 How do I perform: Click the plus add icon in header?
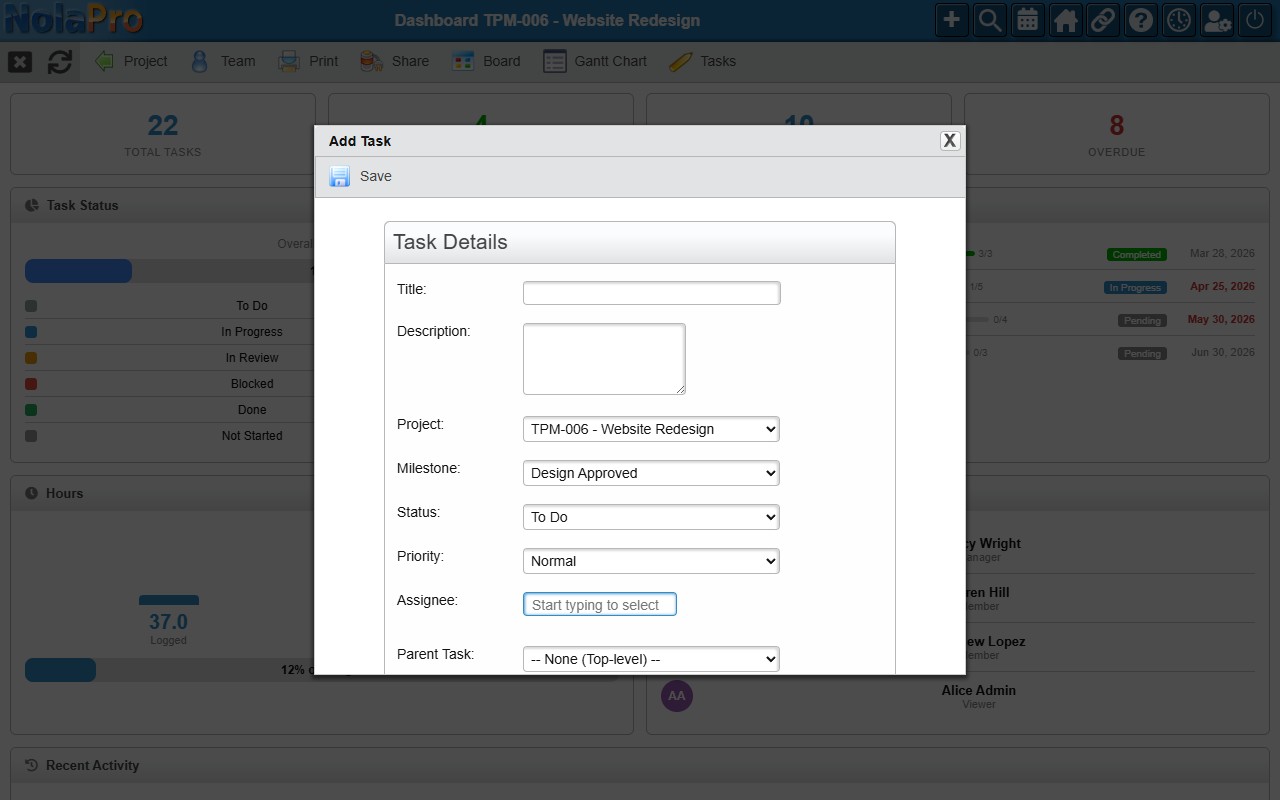[x=952, y=20]
